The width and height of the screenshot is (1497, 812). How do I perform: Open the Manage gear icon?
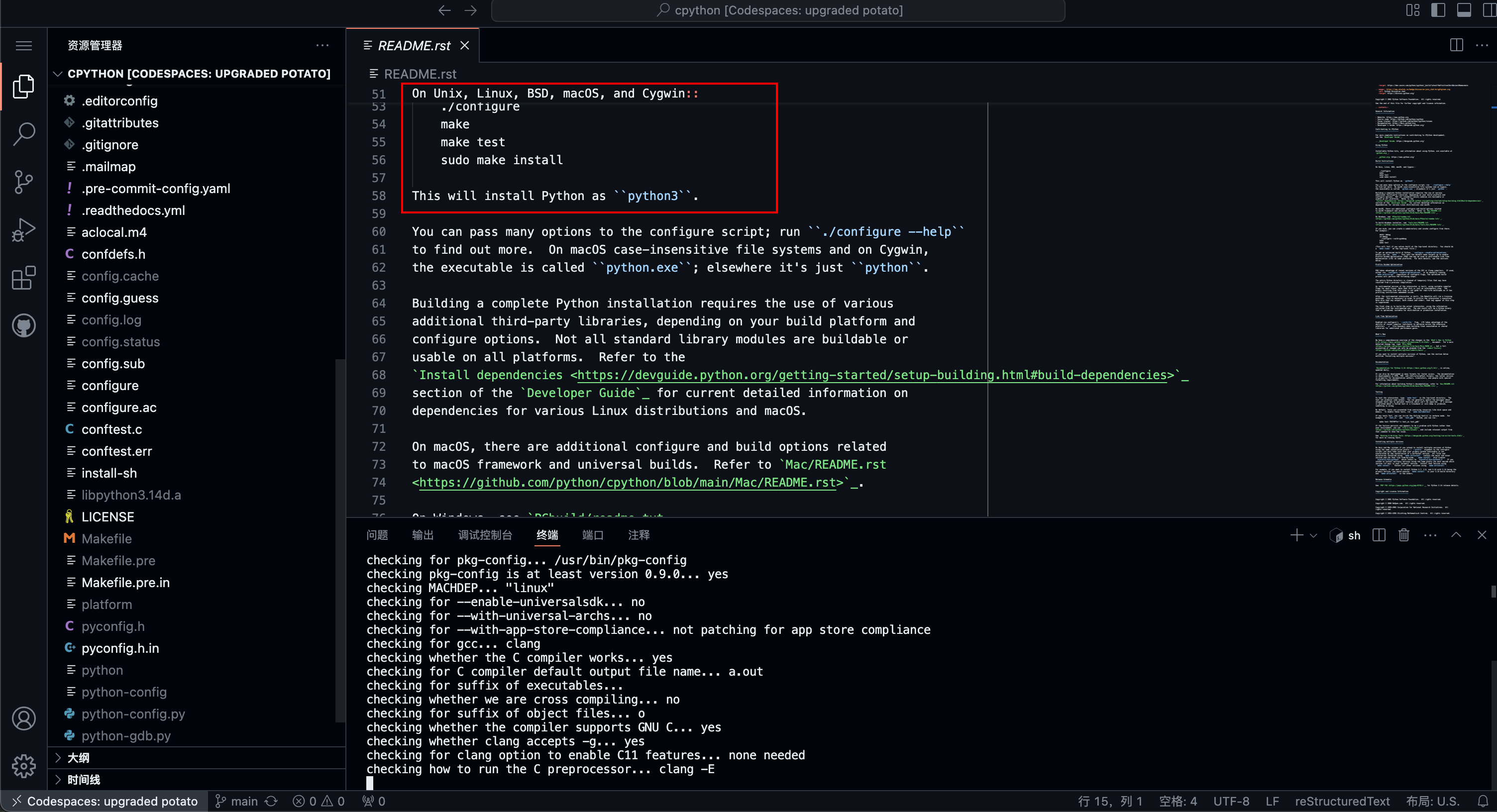[x=24, y=766]
